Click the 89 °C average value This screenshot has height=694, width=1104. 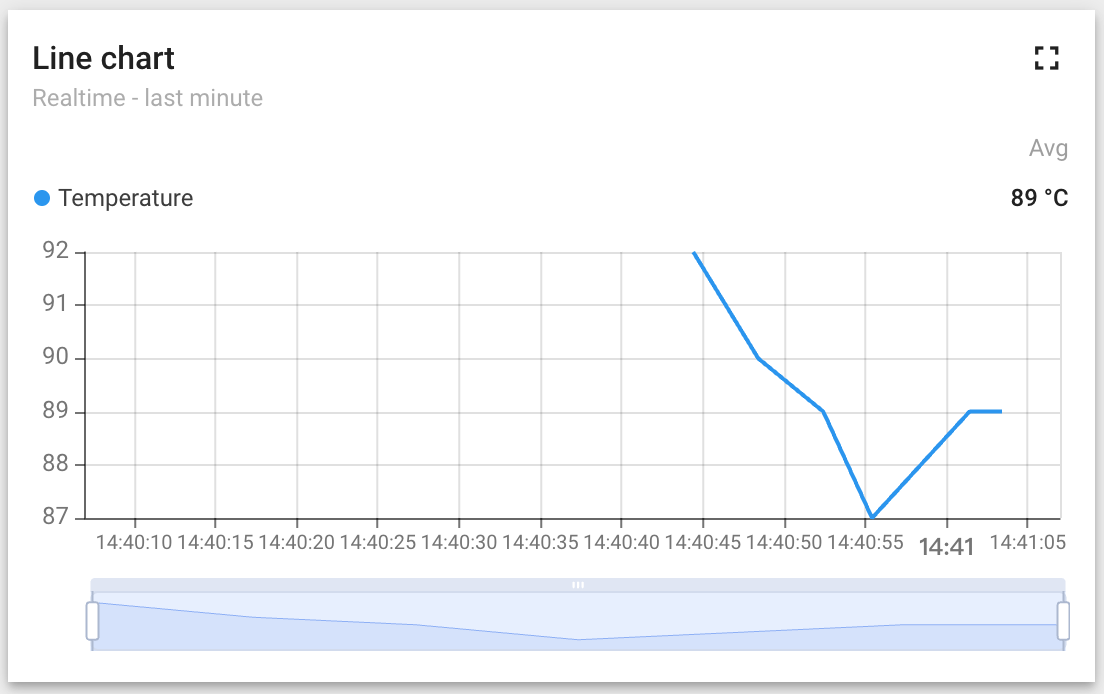pos(1039,198)
